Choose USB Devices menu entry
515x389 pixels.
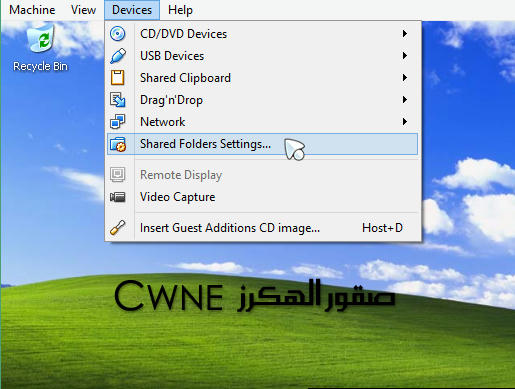pyautogui.click(x=262, y=56)
